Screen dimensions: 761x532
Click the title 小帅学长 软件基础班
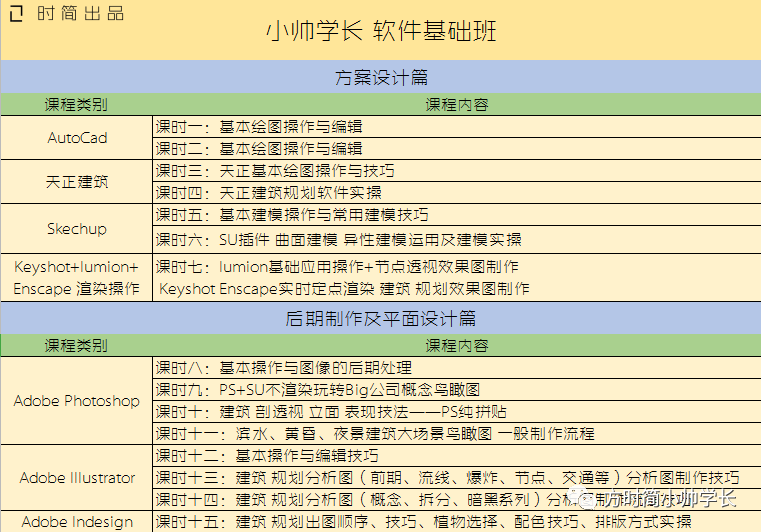tap(381, 31)
